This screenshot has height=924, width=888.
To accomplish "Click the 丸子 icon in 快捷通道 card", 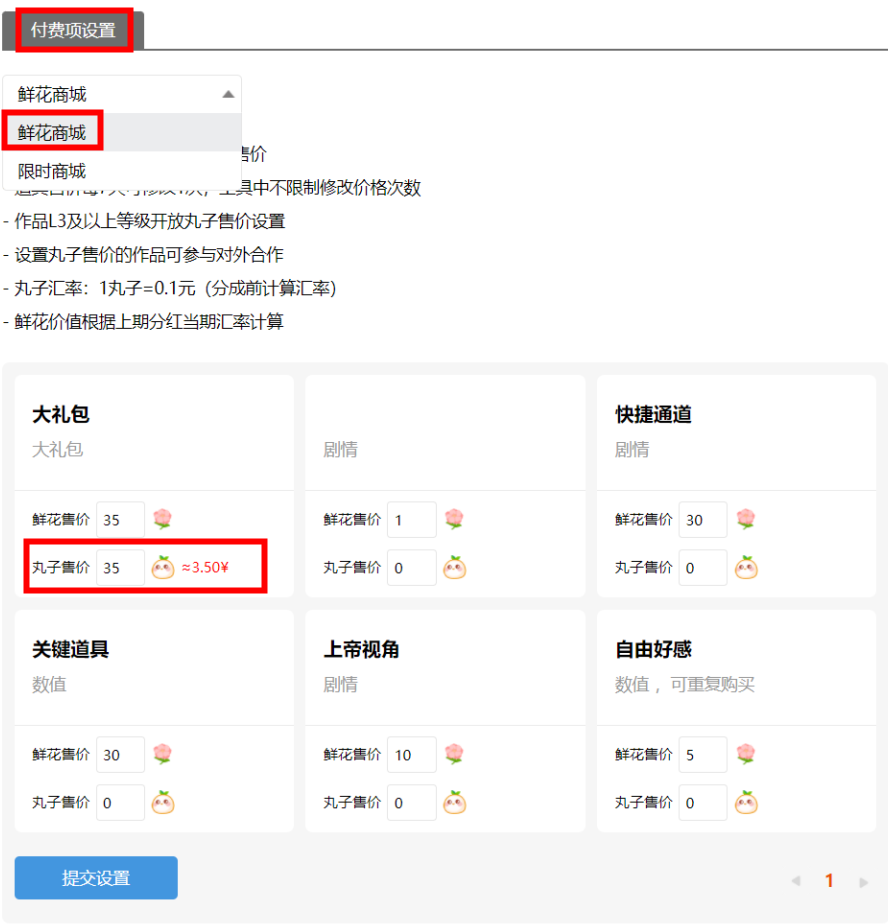I will [745, 568].
